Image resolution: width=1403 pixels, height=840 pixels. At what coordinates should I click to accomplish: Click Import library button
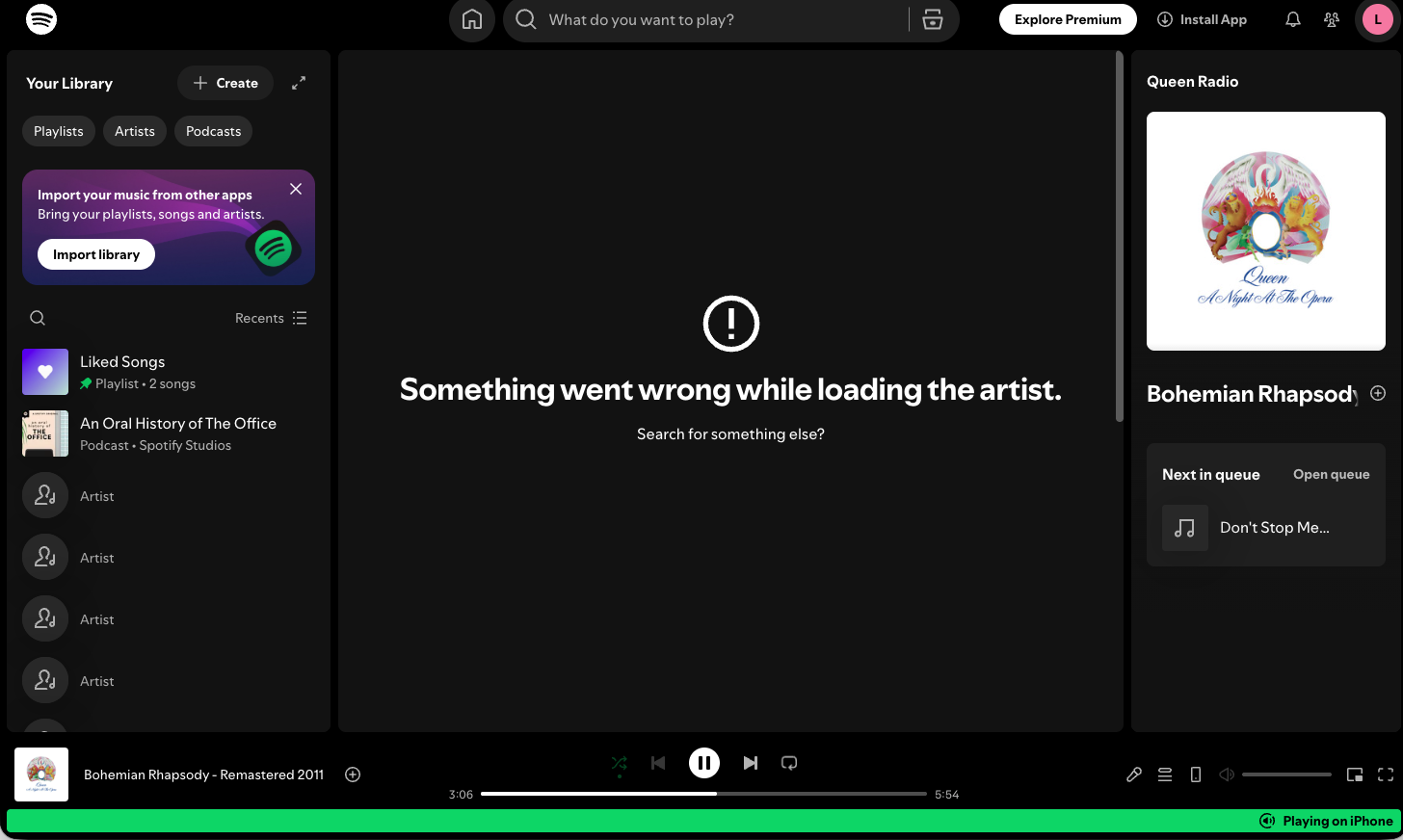96,254
